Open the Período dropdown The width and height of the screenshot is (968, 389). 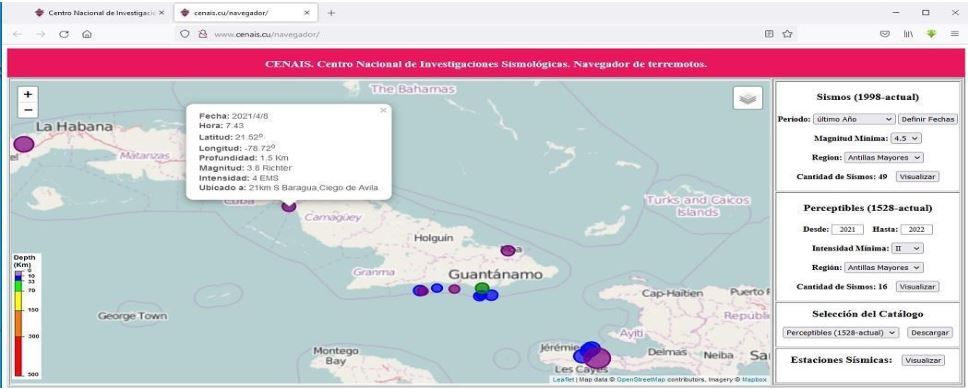pos(854,119)
